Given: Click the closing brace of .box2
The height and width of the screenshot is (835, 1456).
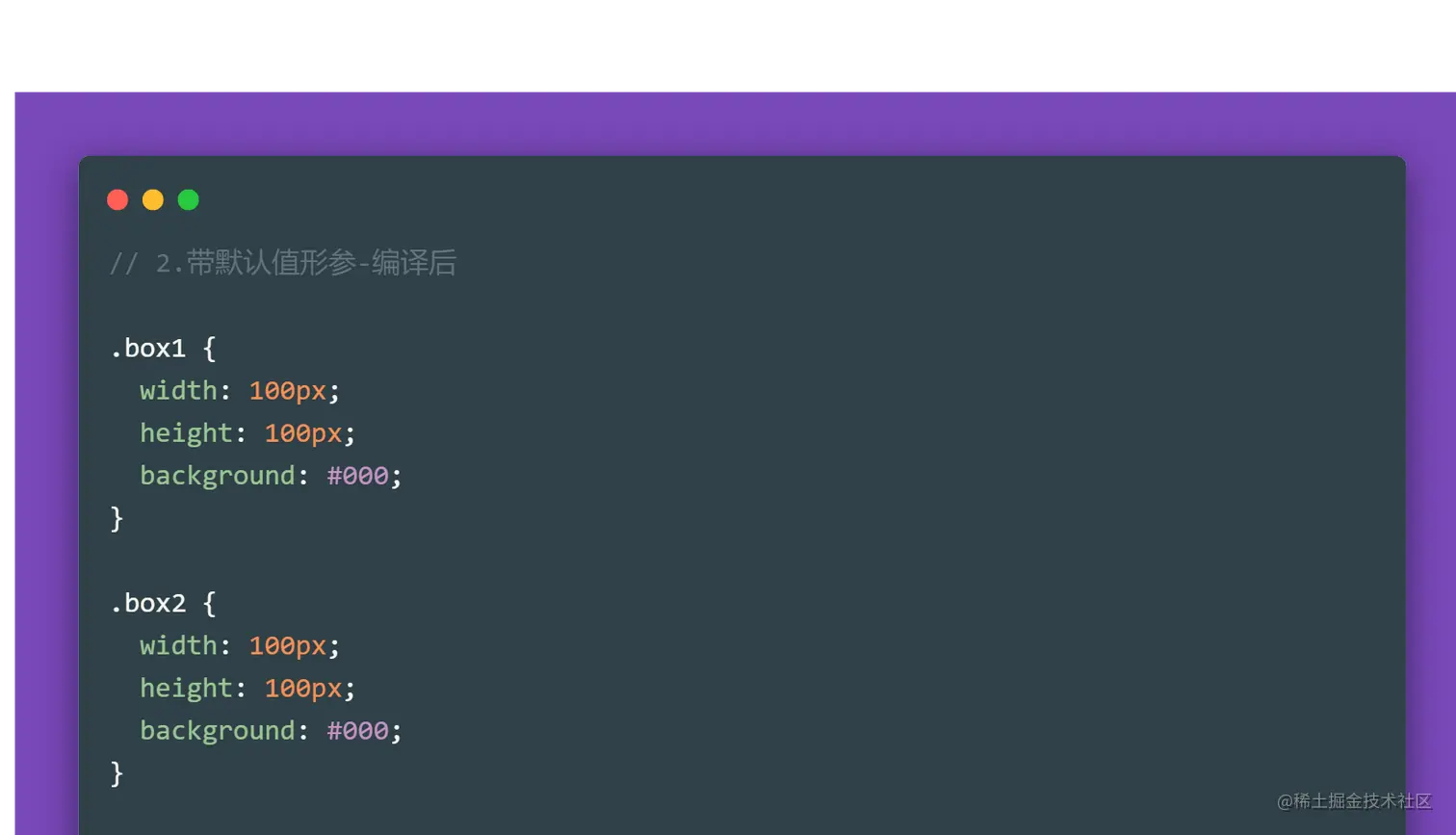Looking at the screenshot, I should pos(117,772).
